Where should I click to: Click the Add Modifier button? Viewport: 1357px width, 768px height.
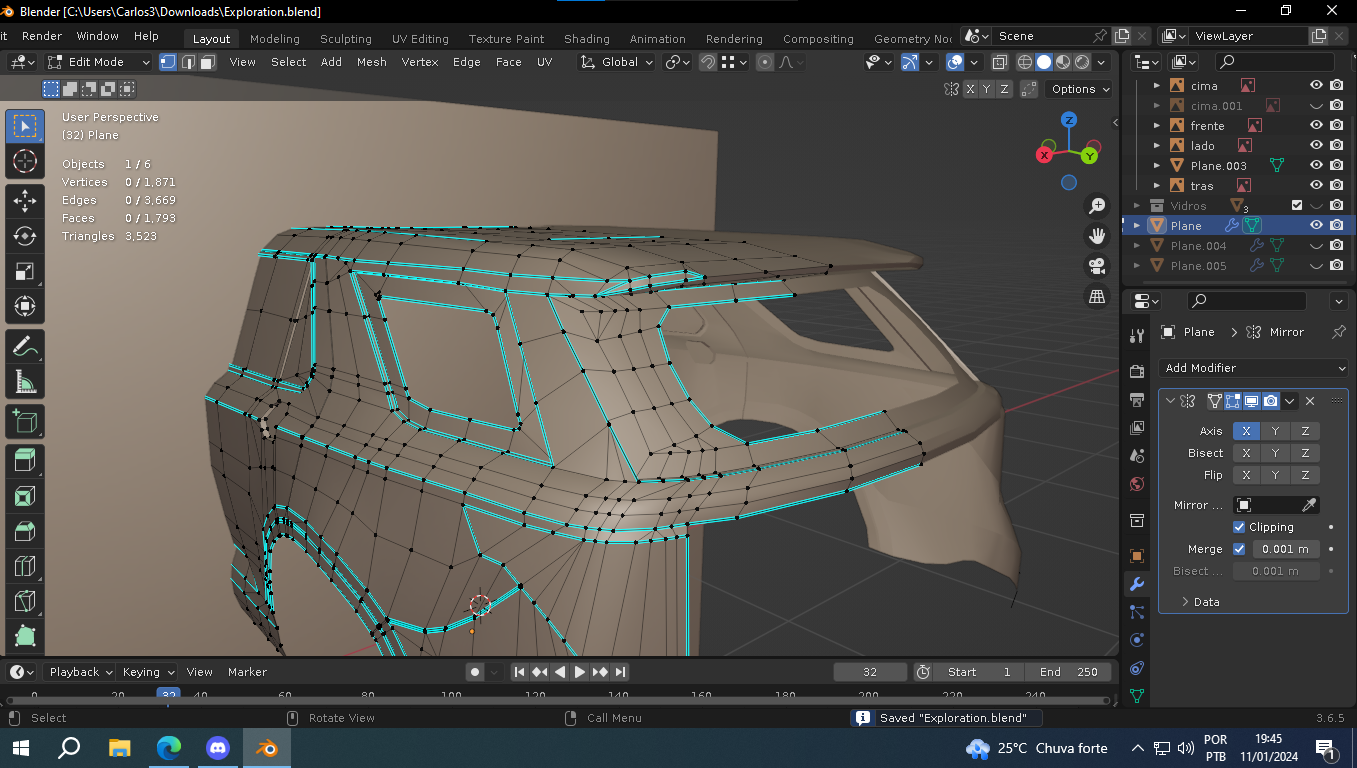pyautogui.click(x=1253, y=368)
